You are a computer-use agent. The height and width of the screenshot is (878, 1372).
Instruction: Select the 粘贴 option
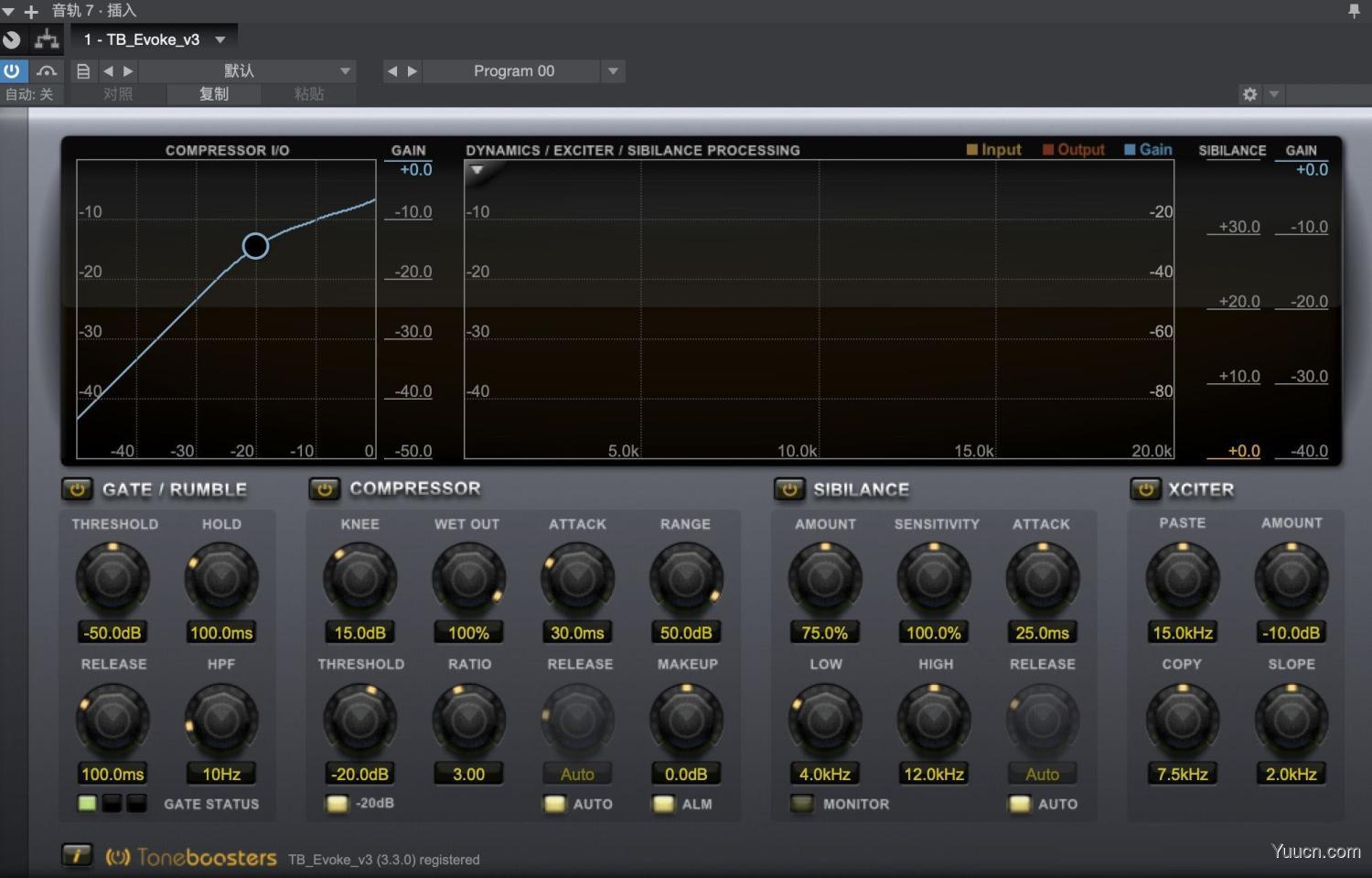[308, 93]
